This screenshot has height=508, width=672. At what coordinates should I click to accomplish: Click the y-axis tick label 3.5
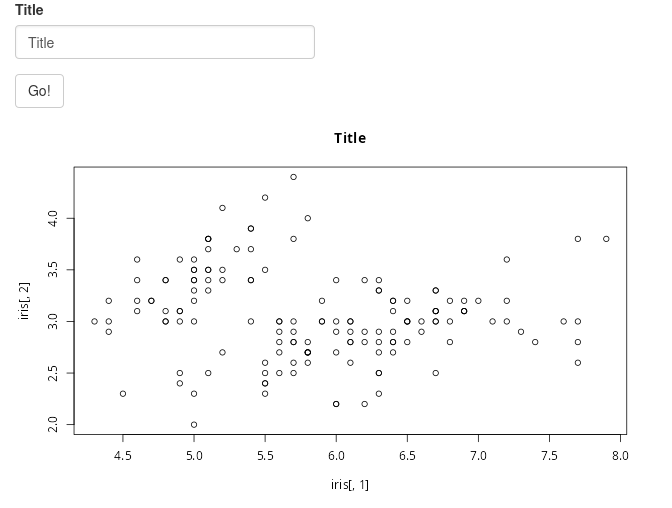53,270
